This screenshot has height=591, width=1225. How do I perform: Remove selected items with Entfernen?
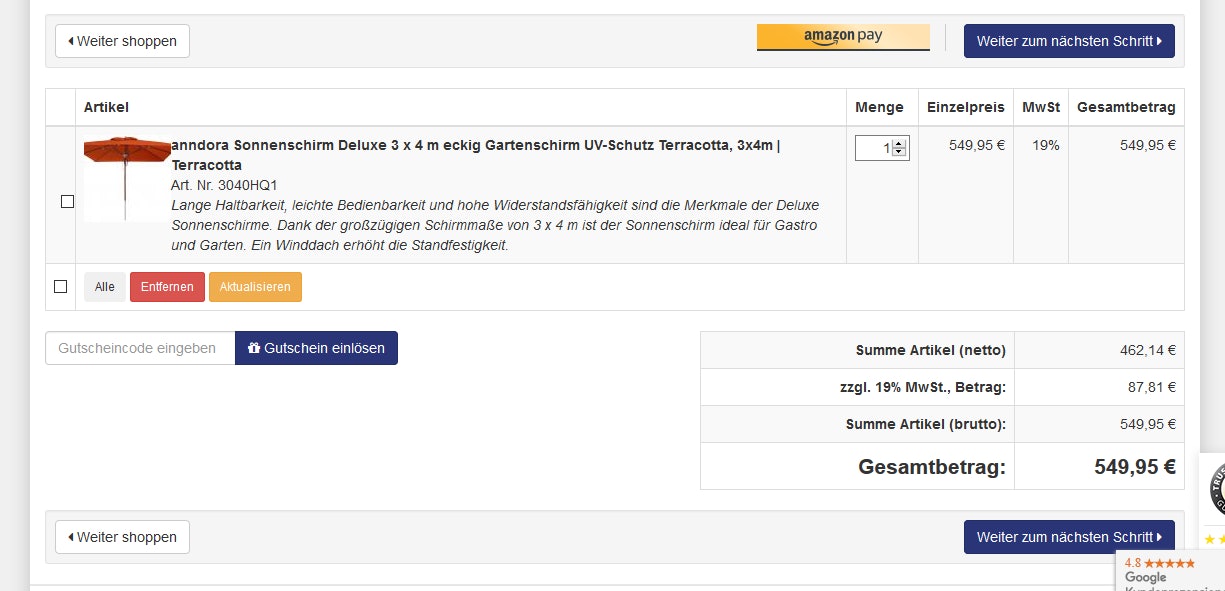click(x=167, y=287)
